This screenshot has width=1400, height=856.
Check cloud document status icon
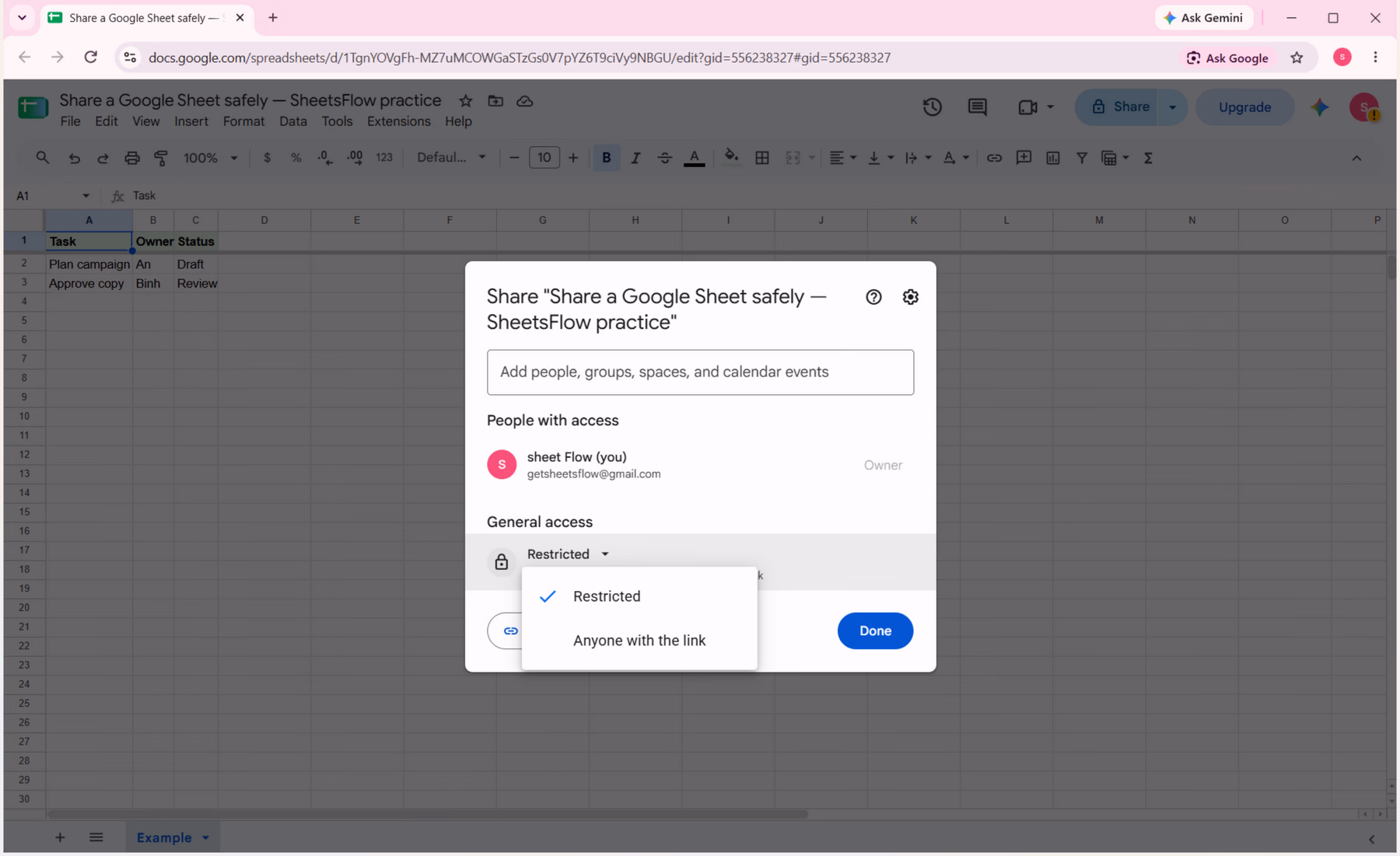[x=525, y=101]
